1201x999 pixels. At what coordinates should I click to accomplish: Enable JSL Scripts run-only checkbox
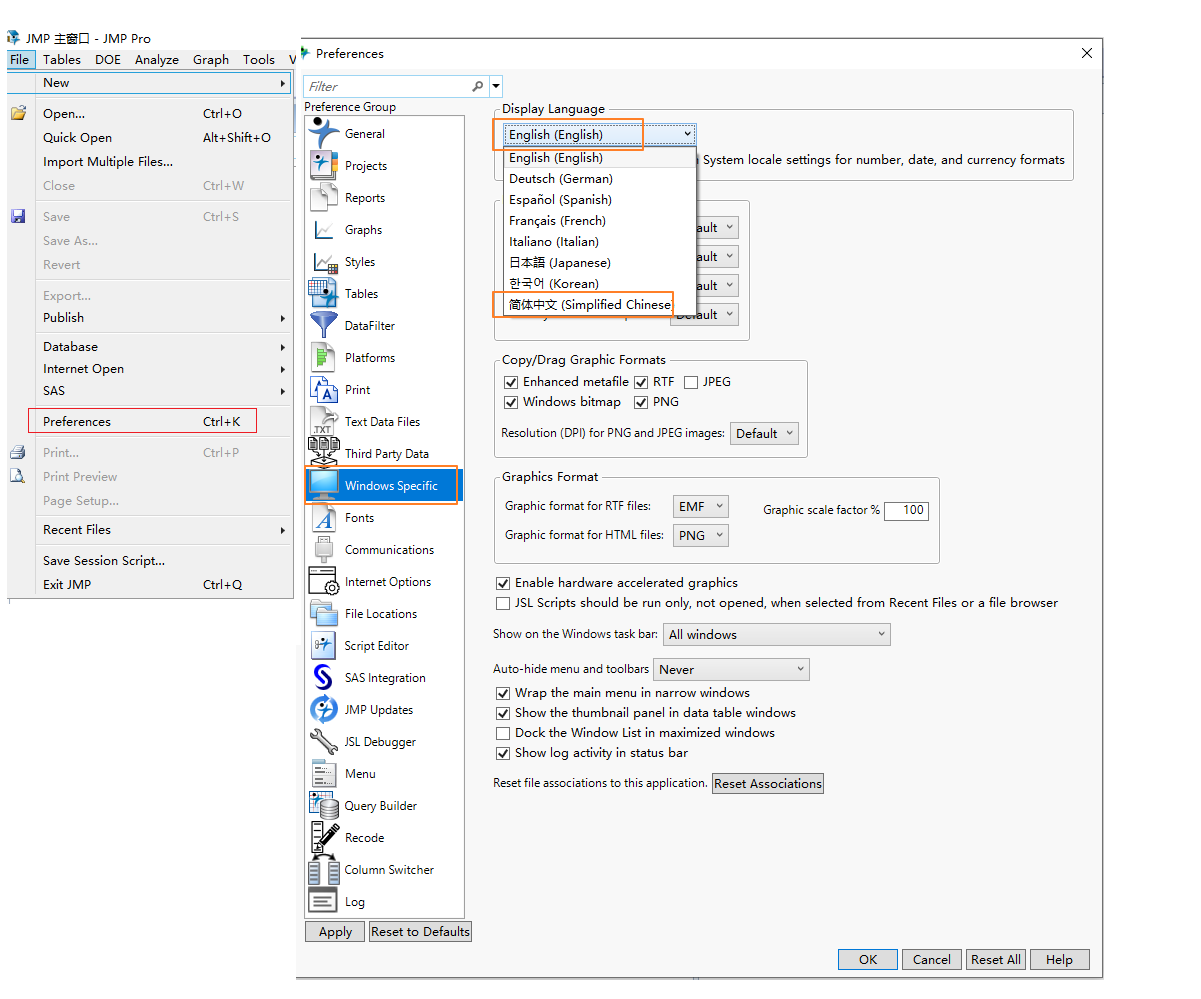(503, 603)
